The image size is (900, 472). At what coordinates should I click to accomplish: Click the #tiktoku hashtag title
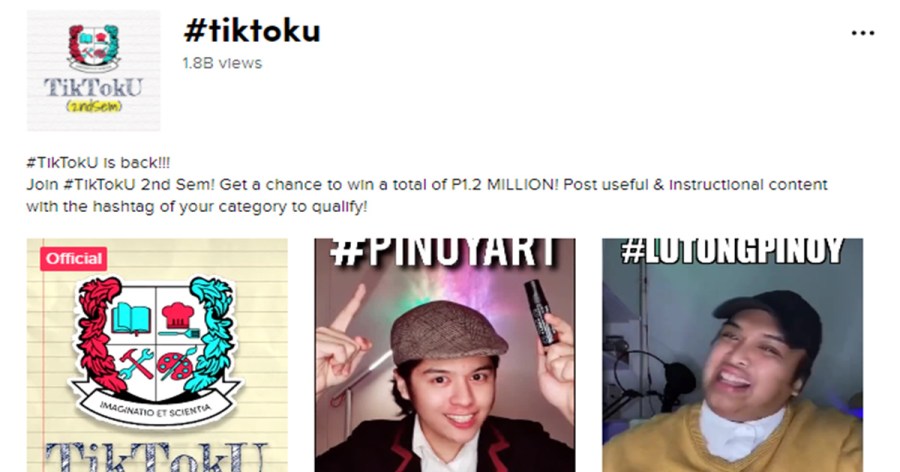[252, 31]
